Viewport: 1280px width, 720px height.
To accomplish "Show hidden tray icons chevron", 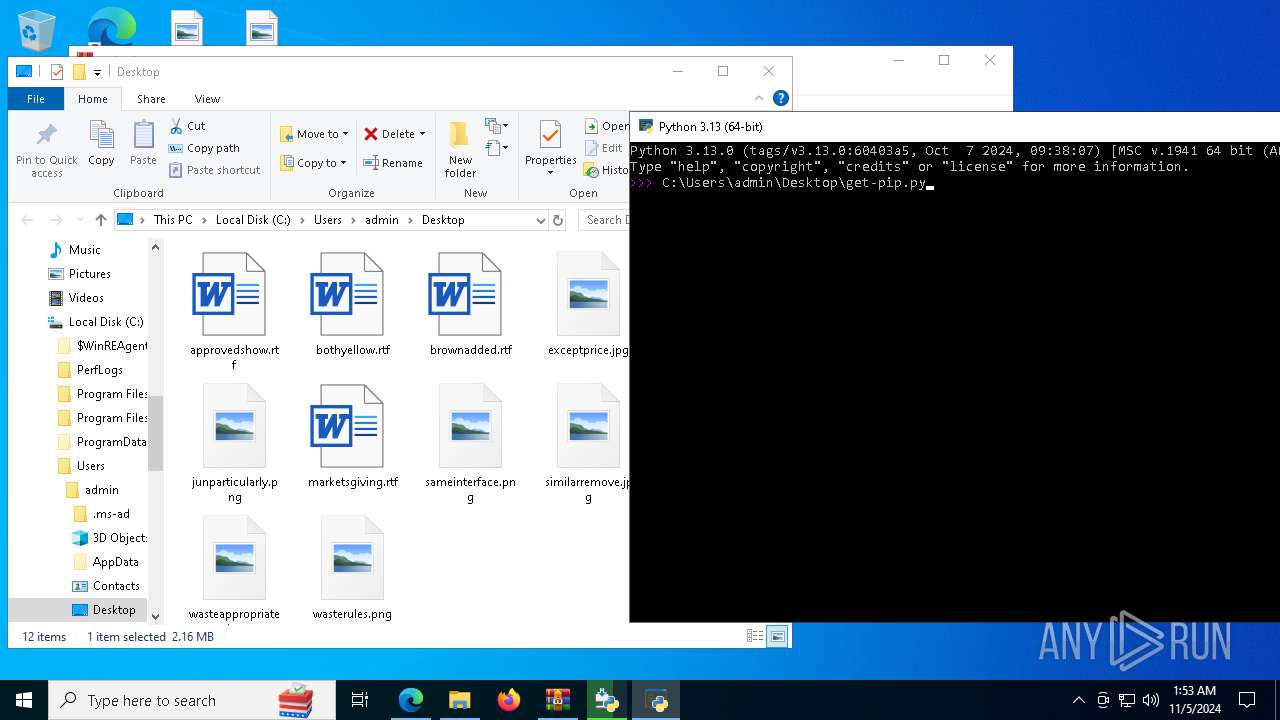I will pyautogui.click(x=1078, y=700).
